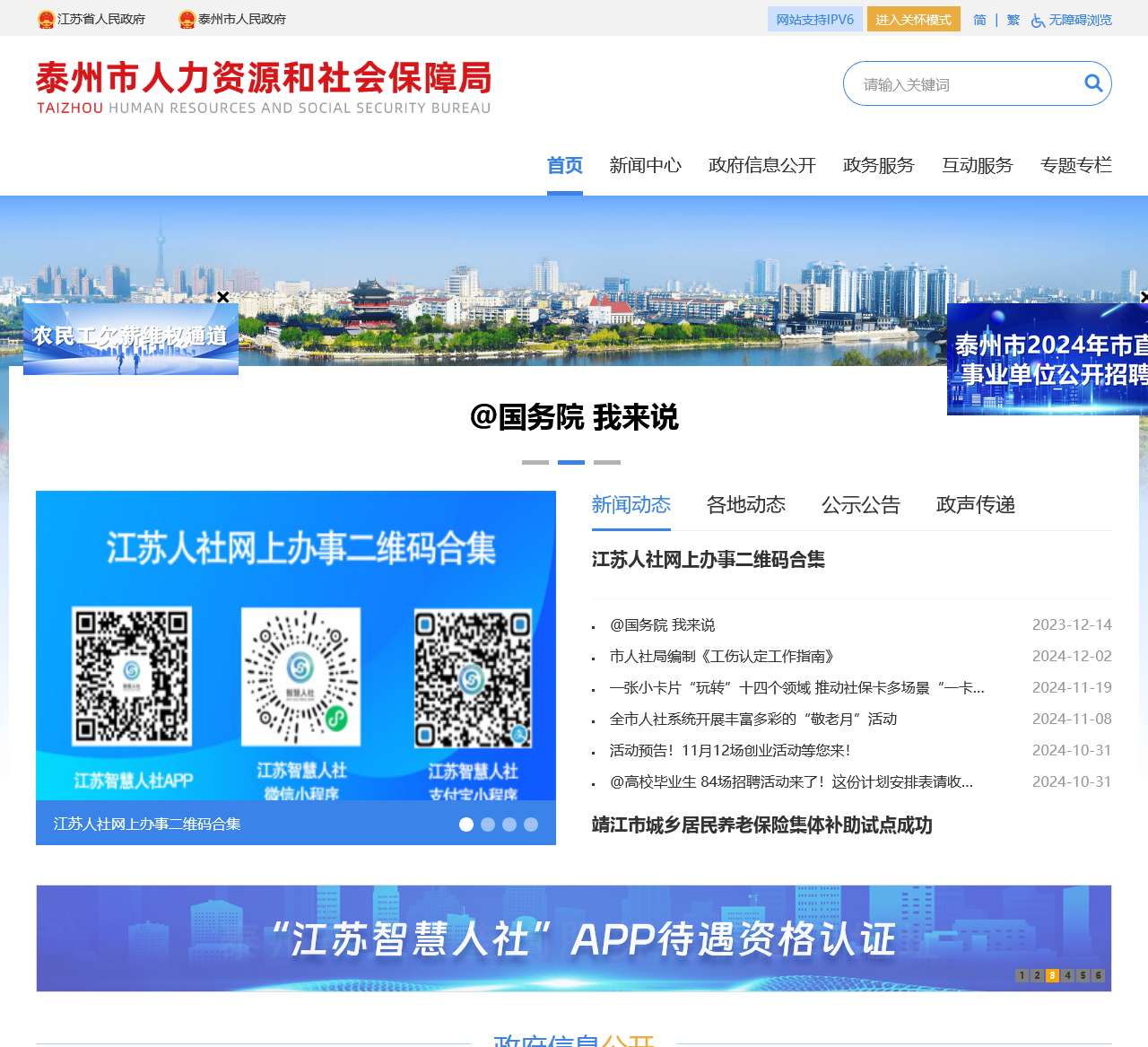Open 靖江市城乡居民养老保险集体补助试点成功 headline
Screen dimensions: 1148x1047
point(762,825)
